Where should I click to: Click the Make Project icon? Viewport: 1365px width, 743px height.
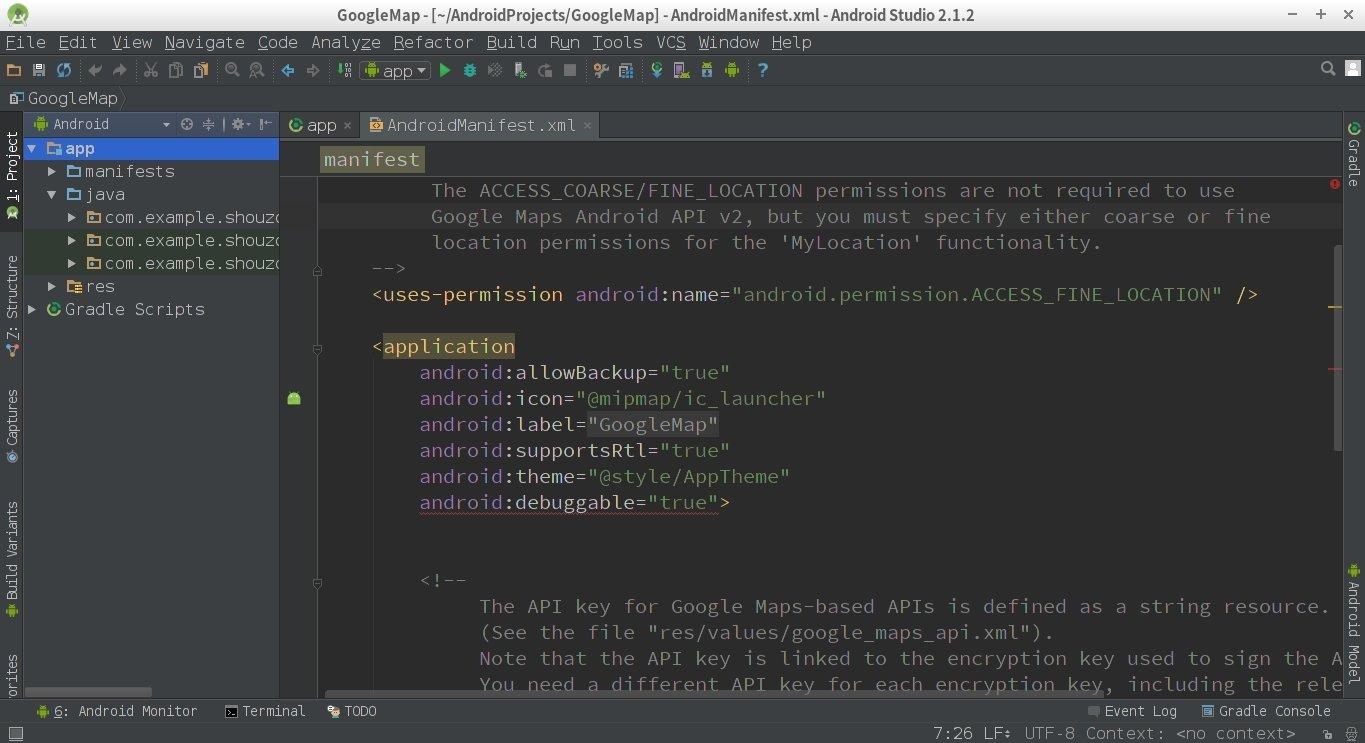coord(344,70)
